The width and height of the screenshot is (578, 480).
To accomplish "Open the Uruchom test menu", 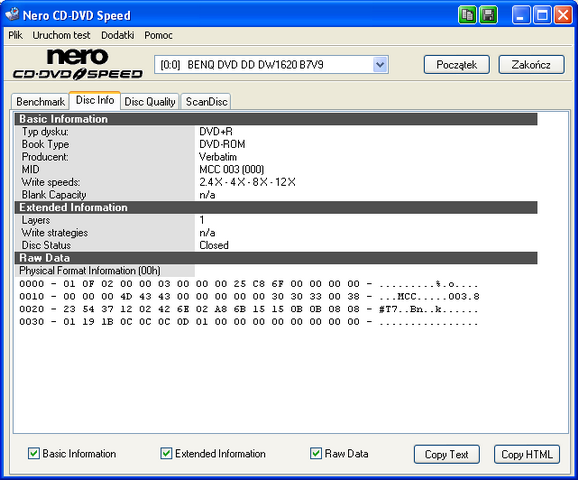I will pyautogui.click(x=61, y=35).
